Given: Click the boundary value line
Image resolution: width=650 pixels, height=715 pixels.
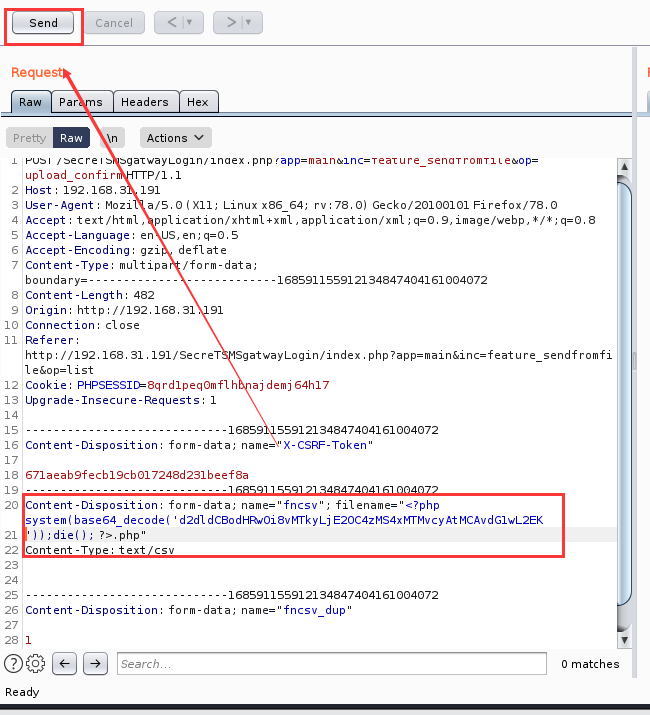Looking at the screenshot, I should [x=256, y=280].
